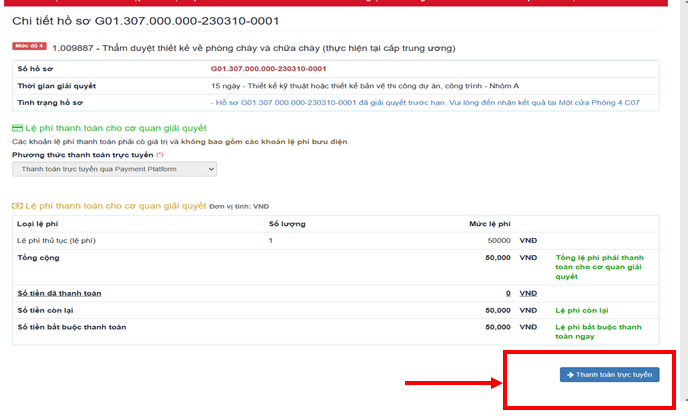Image resolution: width=688 pixels, height=416 pixels.
Task: Click the red annotation arrow pointing at payment button
Action: [449, 382]
